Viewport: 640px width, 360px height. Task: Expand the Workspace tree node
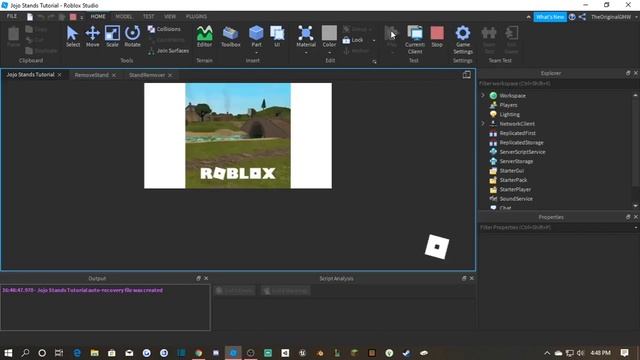pos(483,95)
